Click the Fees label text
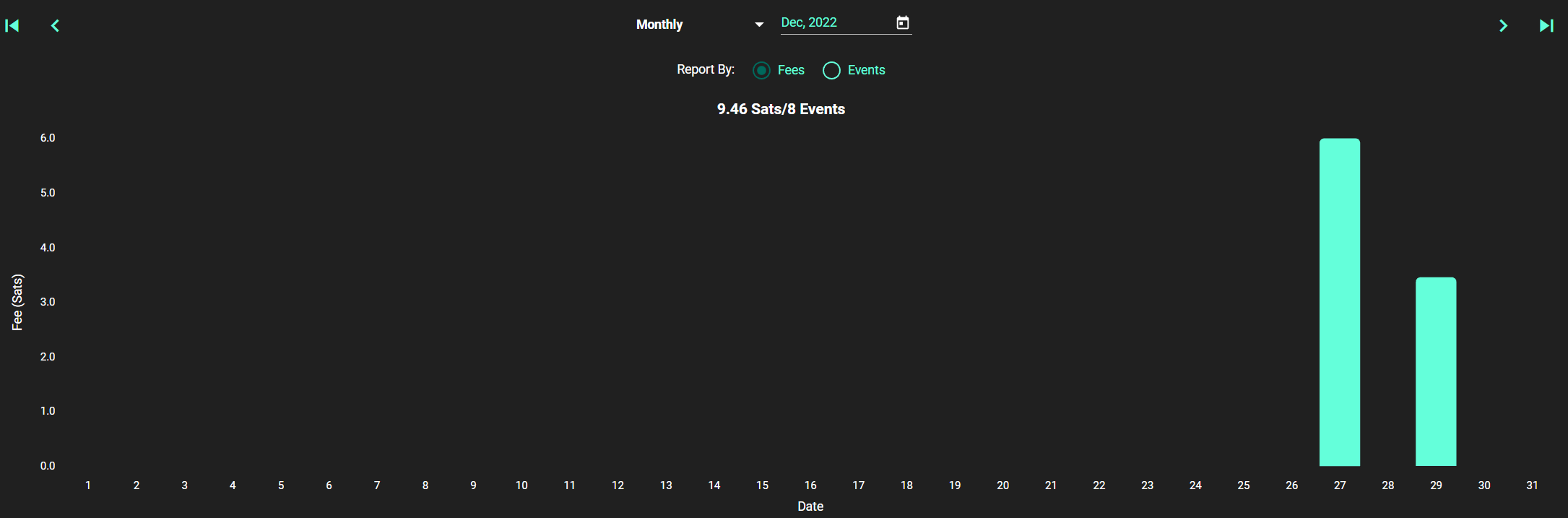The height and width of the screenshot is (518, 1568). tap(791, 70)
